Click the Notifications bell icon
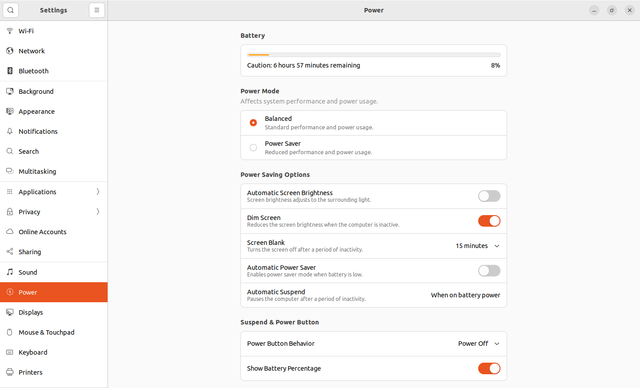This screenshot has width=640, height=388. [10, 131]
